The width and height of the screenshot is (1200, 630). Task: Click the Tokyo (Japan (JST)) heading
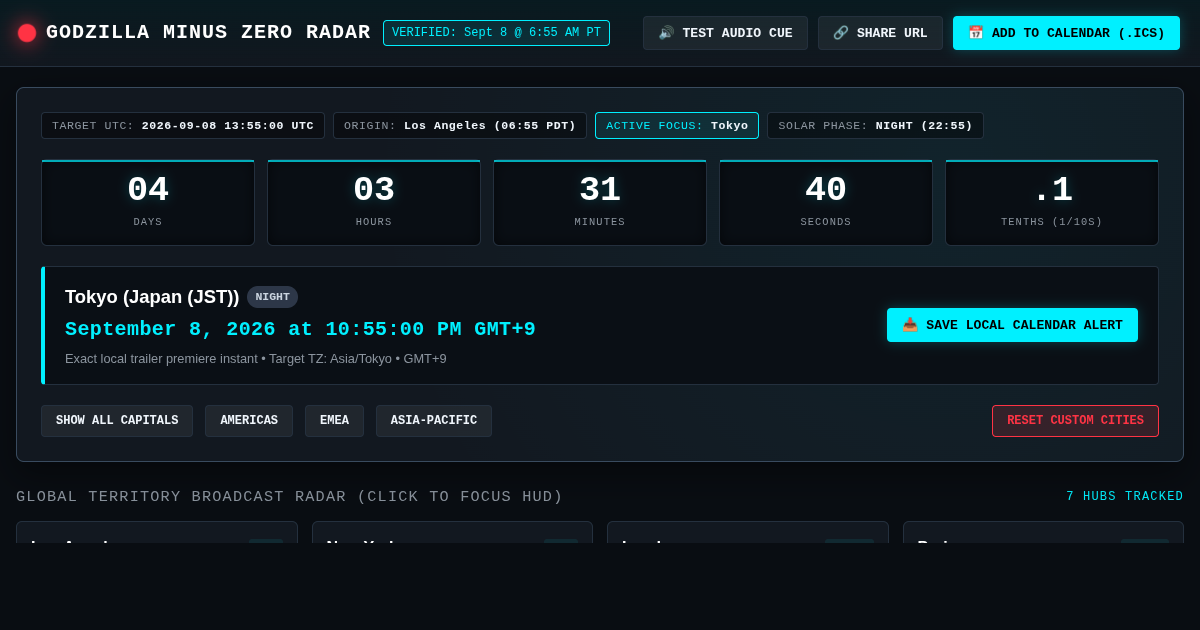pos(152,297)
